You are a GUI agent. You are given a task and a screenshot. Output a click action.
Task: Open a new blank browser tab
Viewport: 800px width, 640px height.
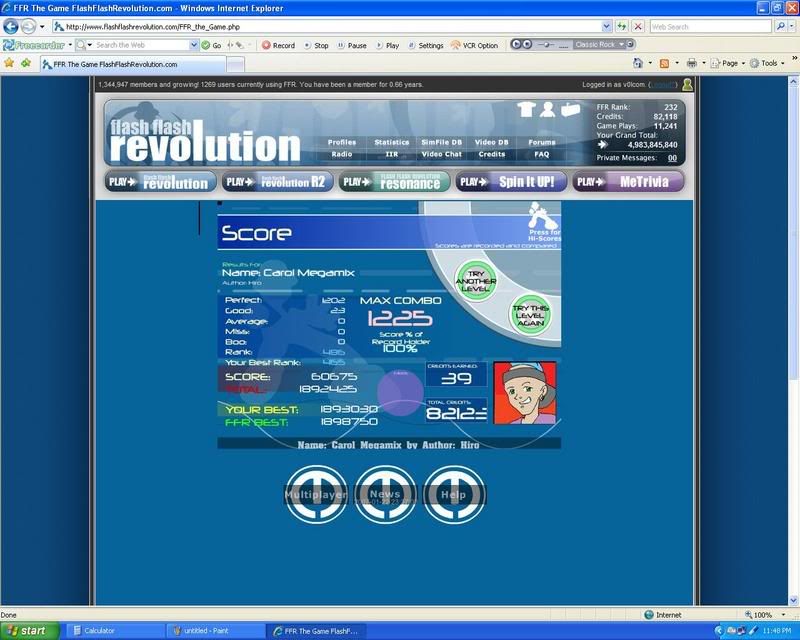coord(235,64)
